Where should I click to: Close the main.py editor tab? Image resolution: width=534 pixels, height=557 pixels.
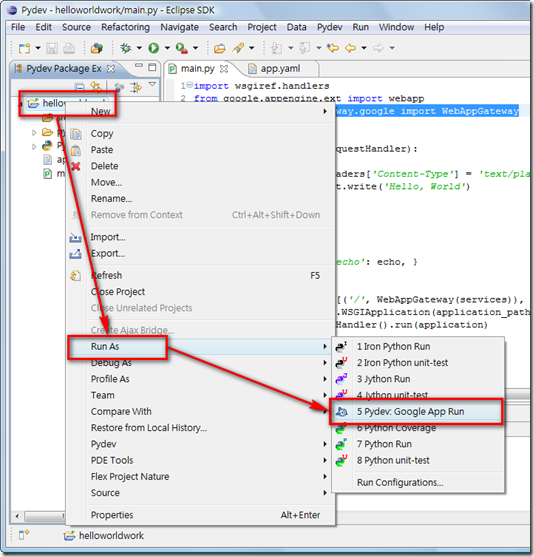tap(224, 69)
